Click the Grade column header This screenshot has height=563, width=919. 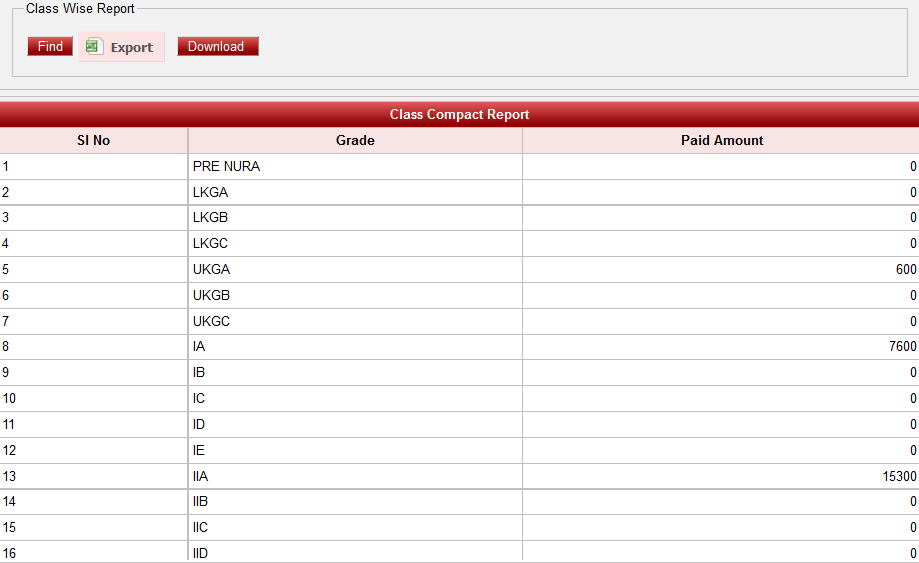pyautogui.click(x=355, y=141)
